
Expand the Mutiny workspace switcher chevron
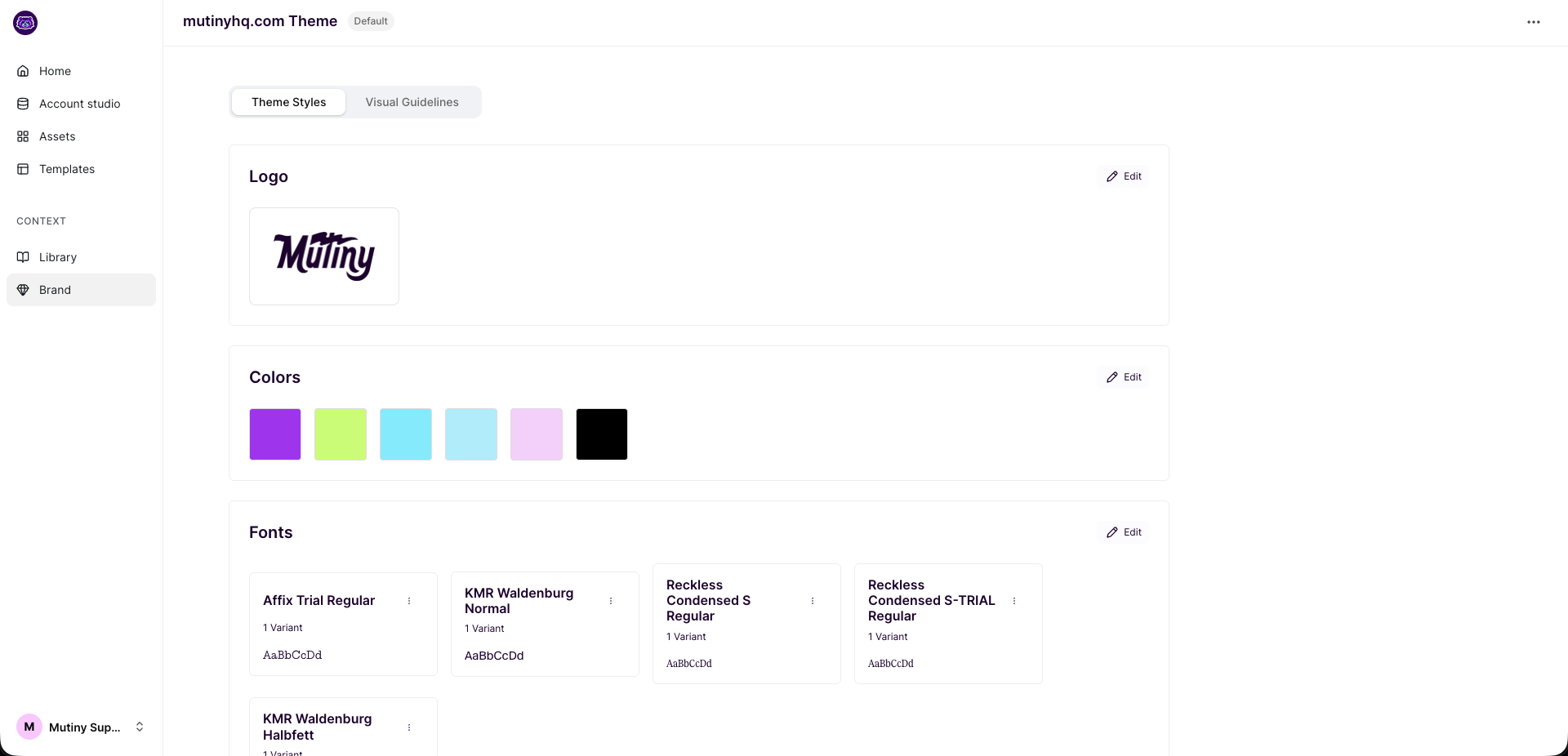pyautogui.click(x=140, y=727)
